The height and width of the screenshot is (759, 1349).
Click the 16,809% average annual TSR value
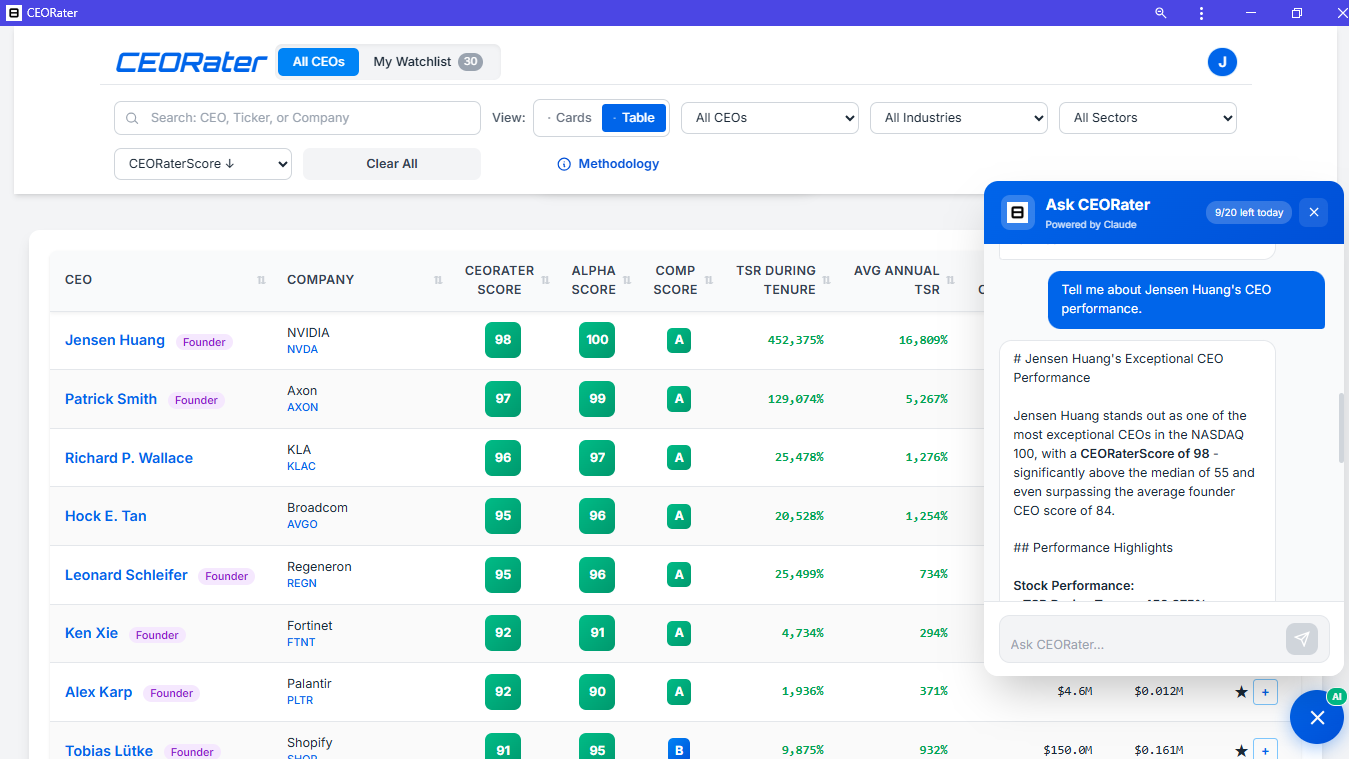tap(923, 341)
